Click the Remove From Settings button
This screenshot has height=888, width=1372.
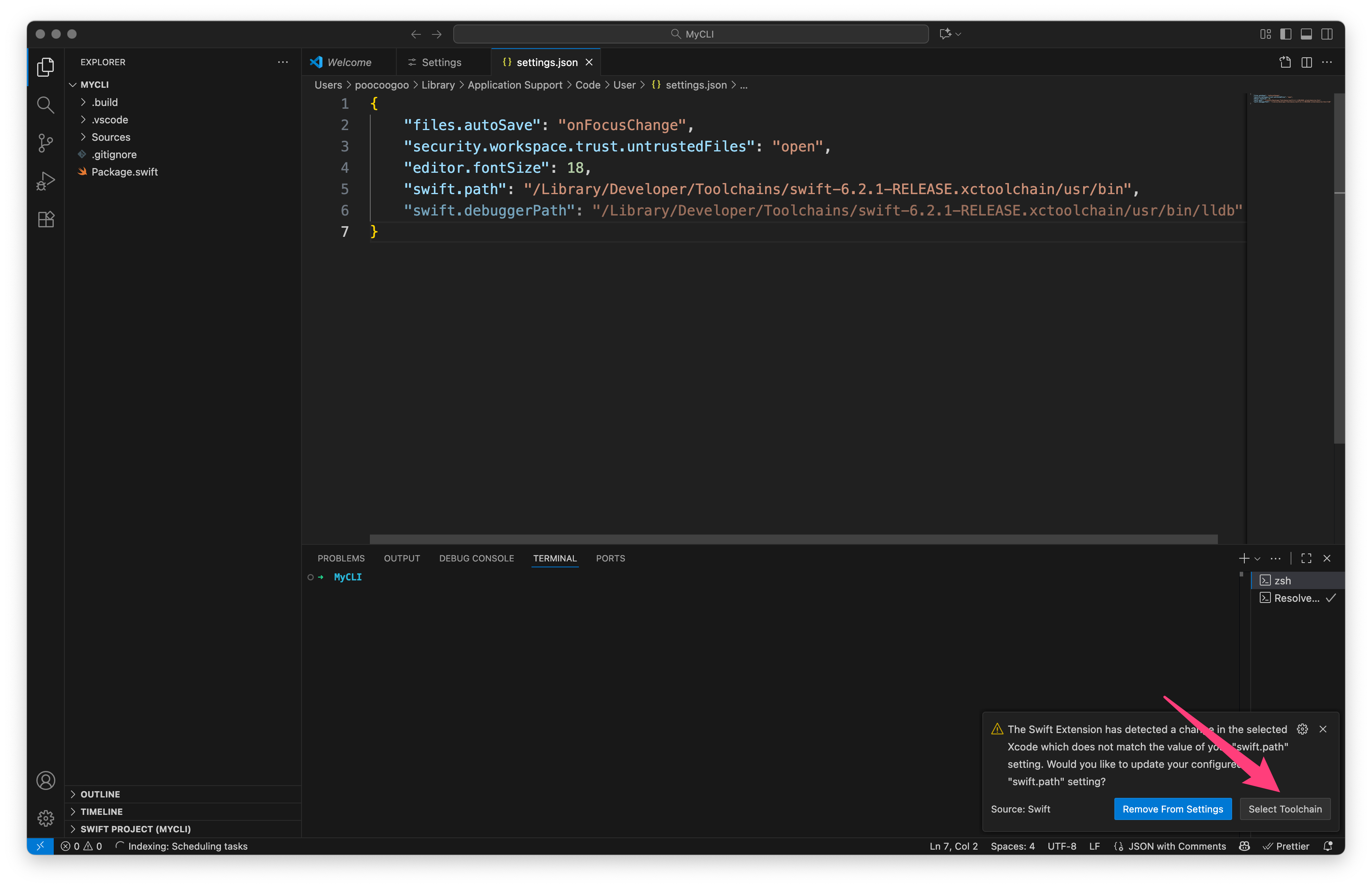pos(1172,809)
